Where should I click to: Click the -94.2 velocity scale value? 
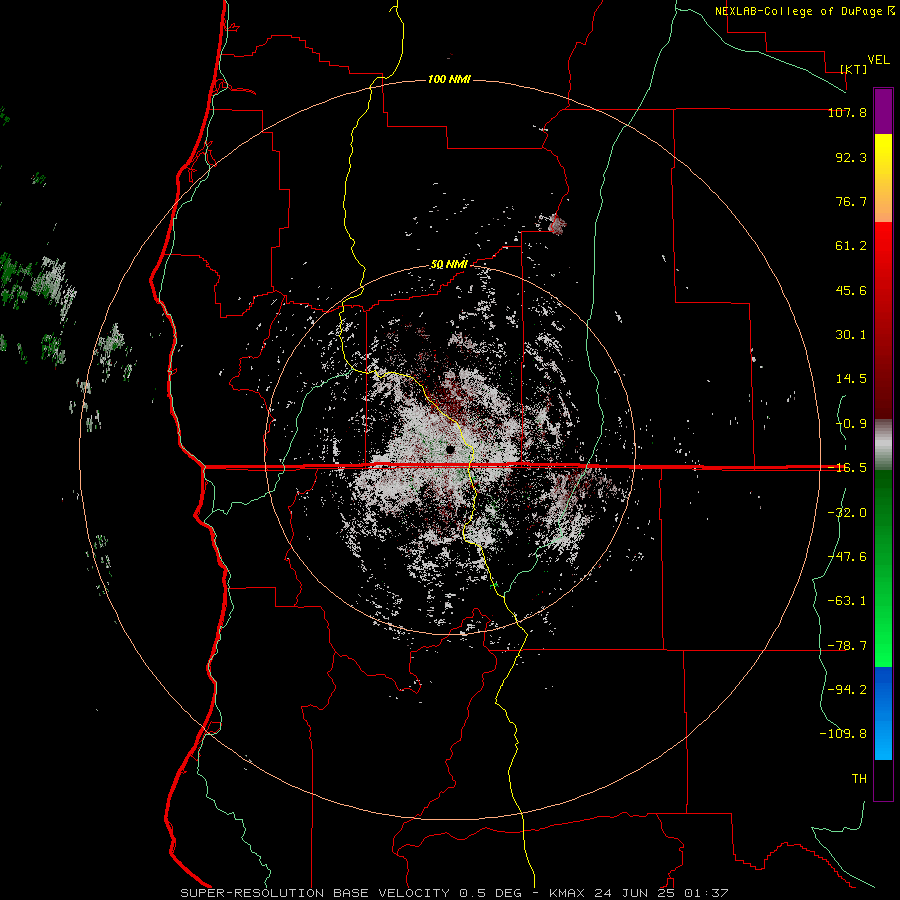[x=847, y=689]
